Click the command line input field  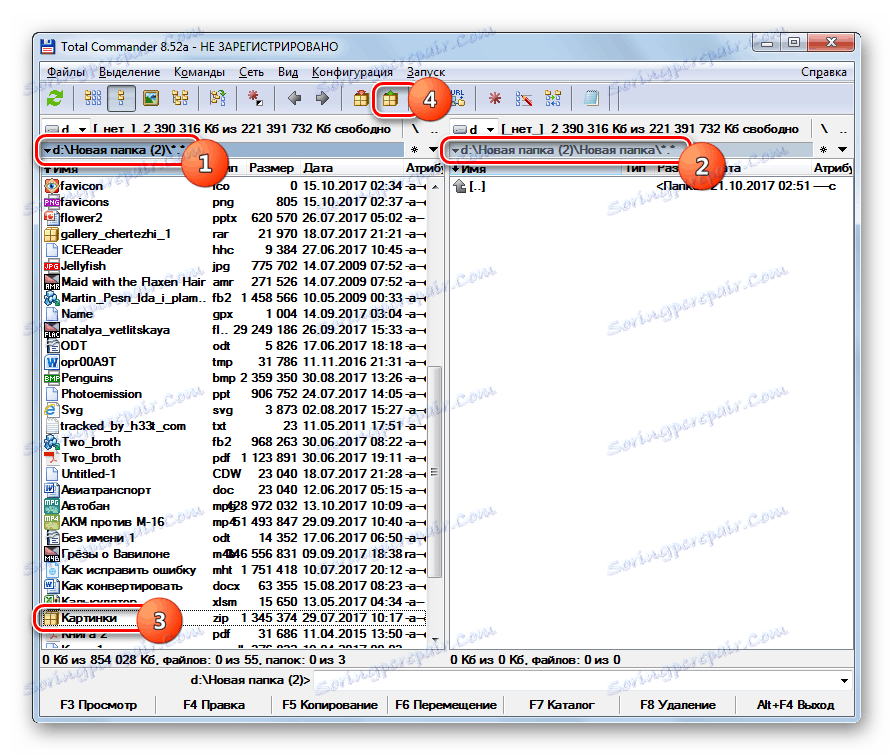(x=575, y=680)
